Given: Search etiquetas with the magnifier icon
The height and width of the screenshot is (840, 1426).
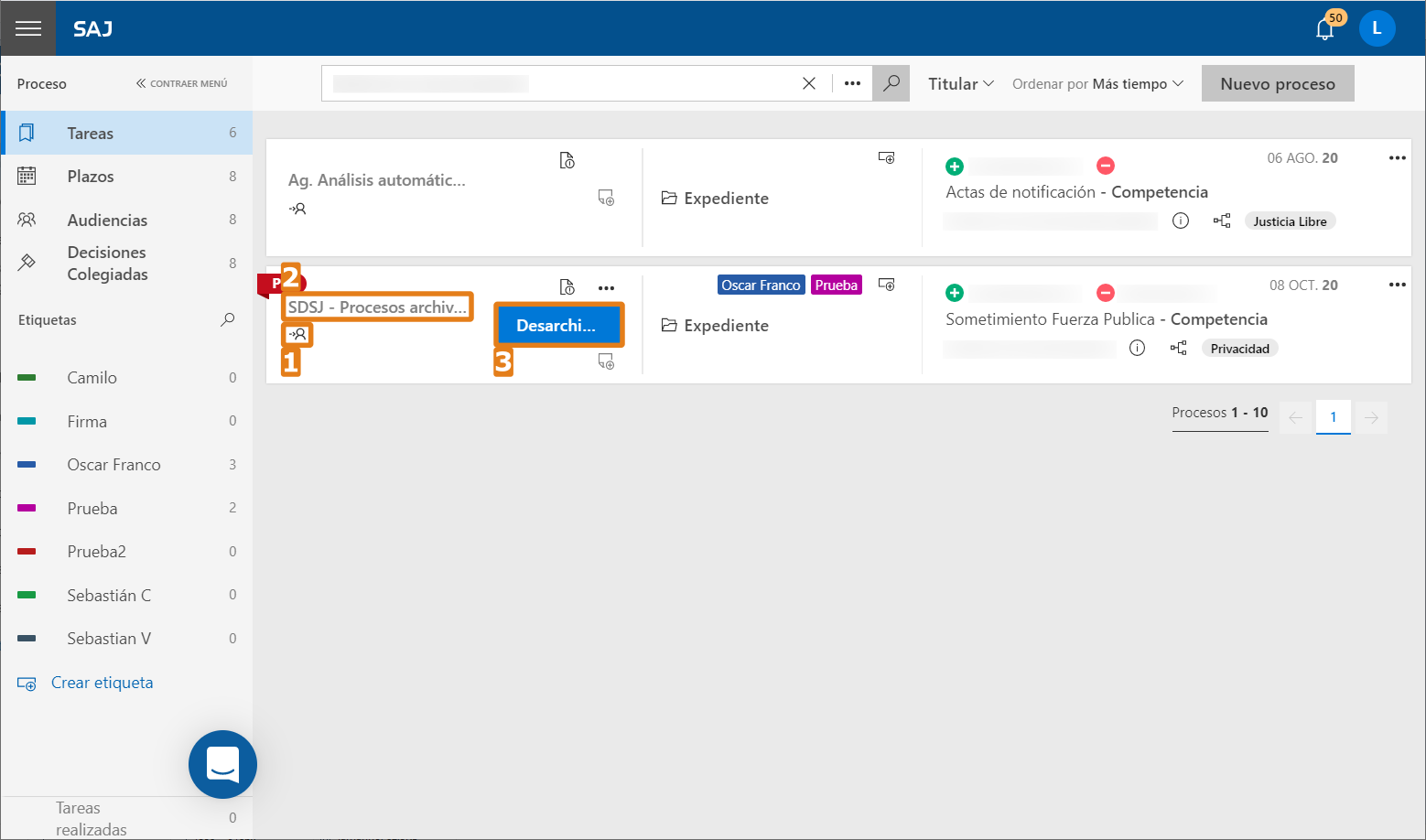Looking at the screenshot, I should 228,319.
